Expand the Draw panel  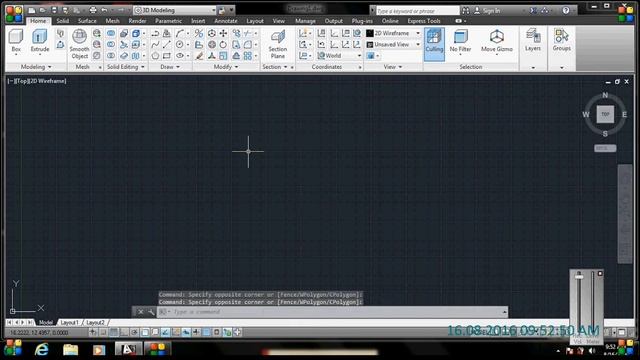[170, 67]
